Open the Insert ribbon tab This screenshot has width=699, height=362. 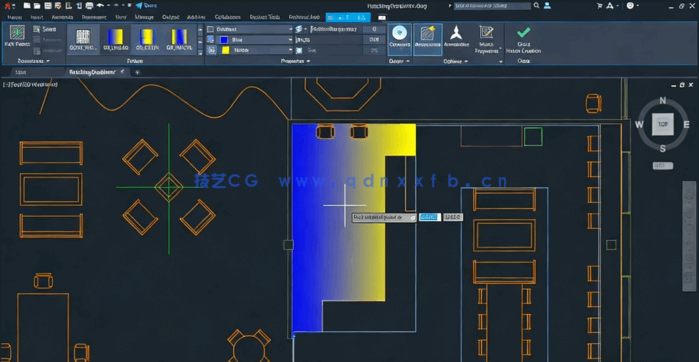pos(37,17)
